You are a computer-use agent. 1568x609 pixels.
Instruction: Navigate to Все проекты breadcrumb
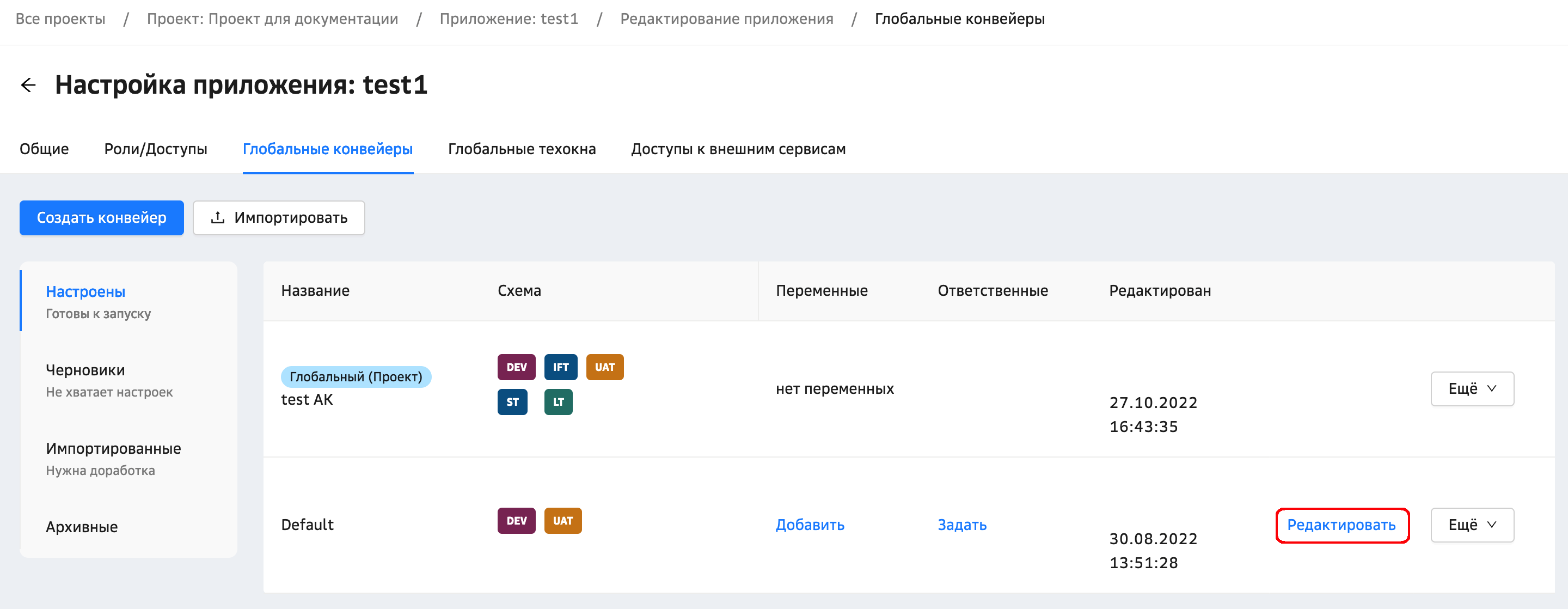click(x=60, y=19)
